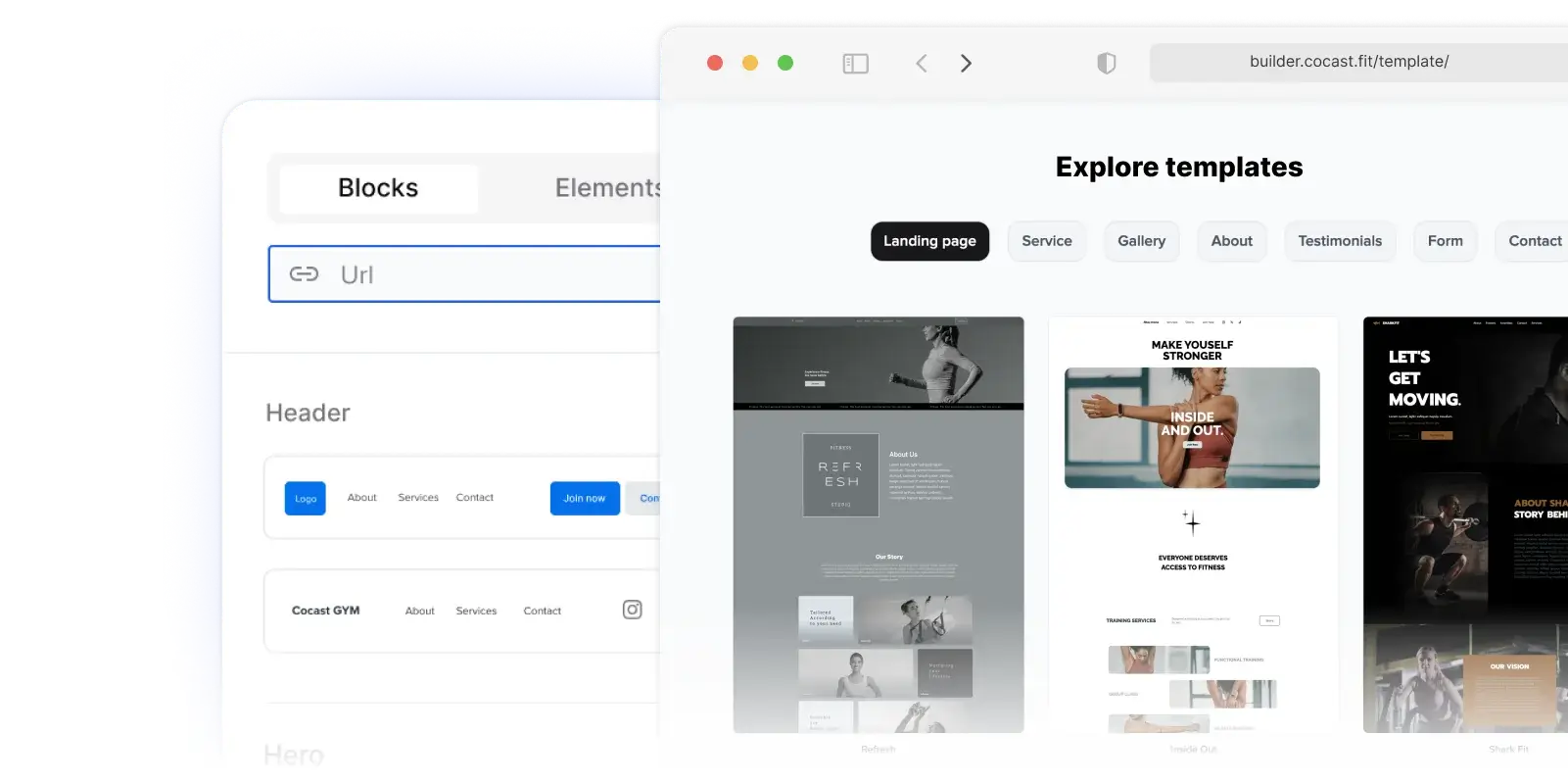Open the Instagram icon in Cocast GYM header
The width and height of the screenshot is (1568, 784).
[x=633, y=610]
